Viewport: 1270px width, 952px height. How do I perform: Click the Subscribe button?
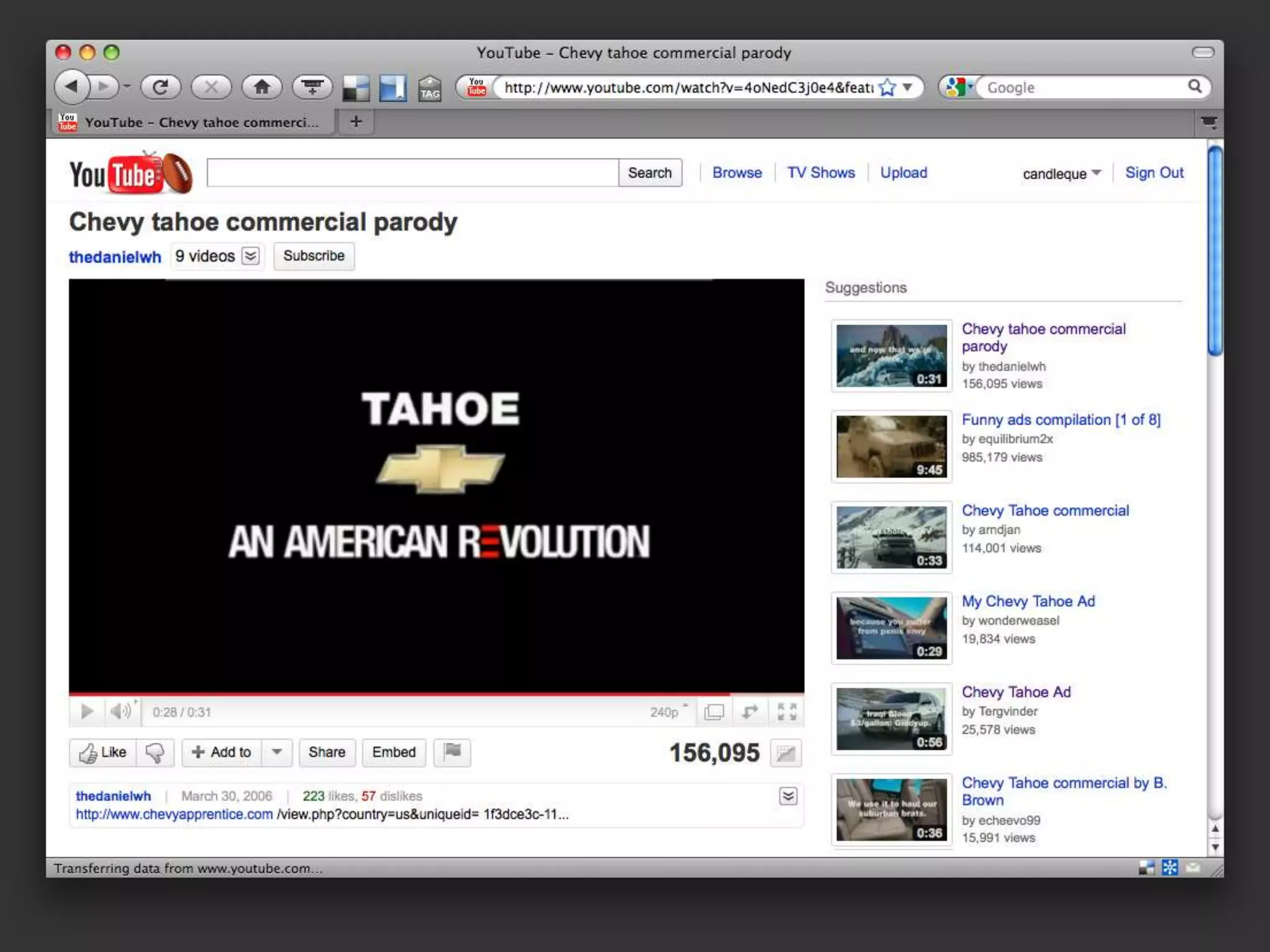pos(314,256)
